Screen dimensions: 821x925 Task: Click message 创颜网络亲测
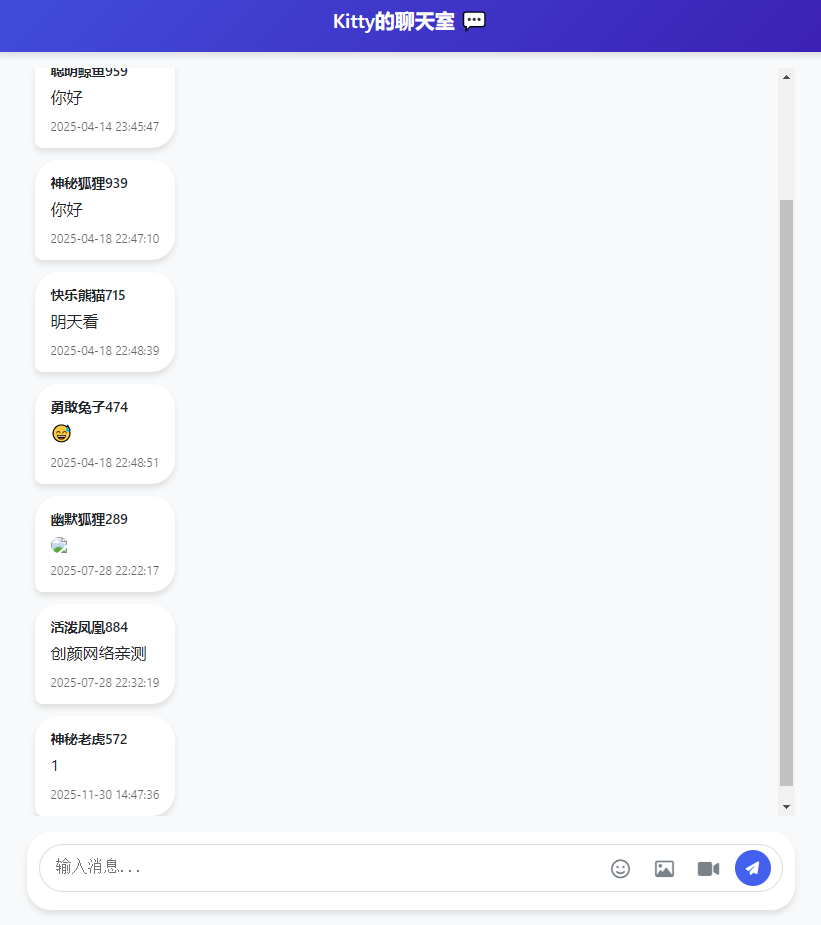tap(98, 654)
